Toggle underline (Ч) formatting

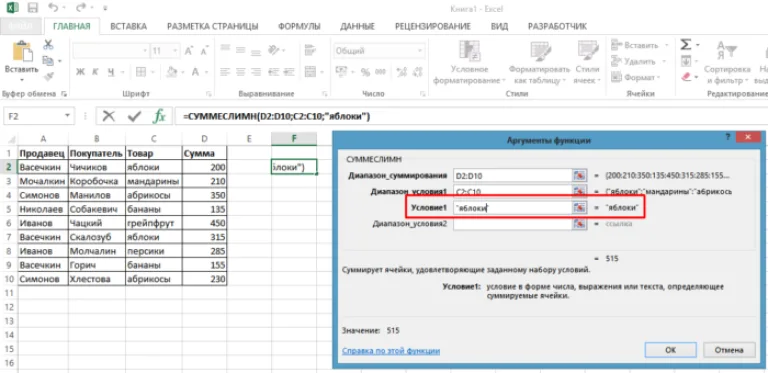pyautogui.click(x=110, y=72)
